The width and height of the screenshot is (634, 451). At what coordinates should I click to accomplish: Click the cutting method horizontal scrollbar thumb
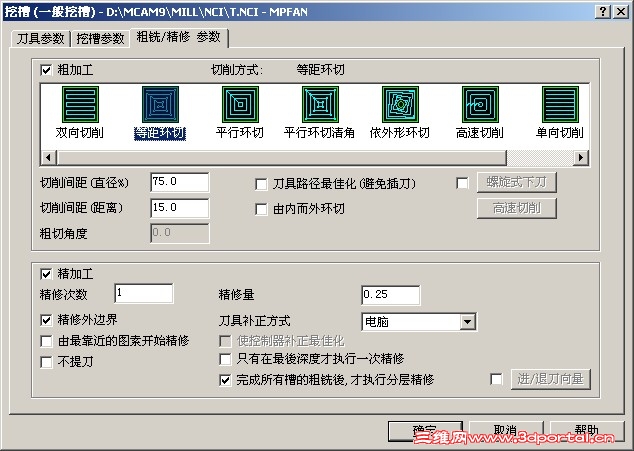tap(281, 157)
